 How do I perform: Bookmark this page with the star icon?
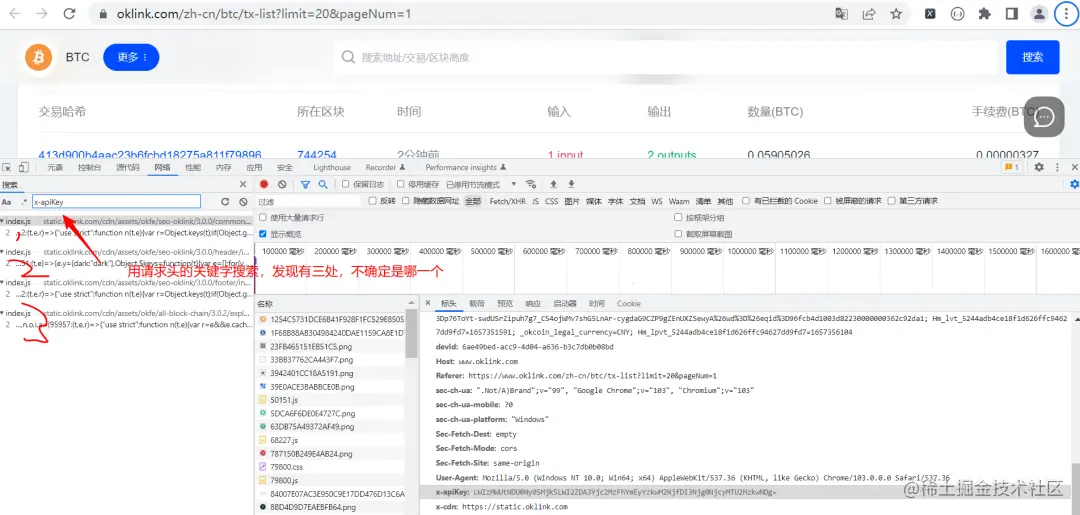coord(895,13)
